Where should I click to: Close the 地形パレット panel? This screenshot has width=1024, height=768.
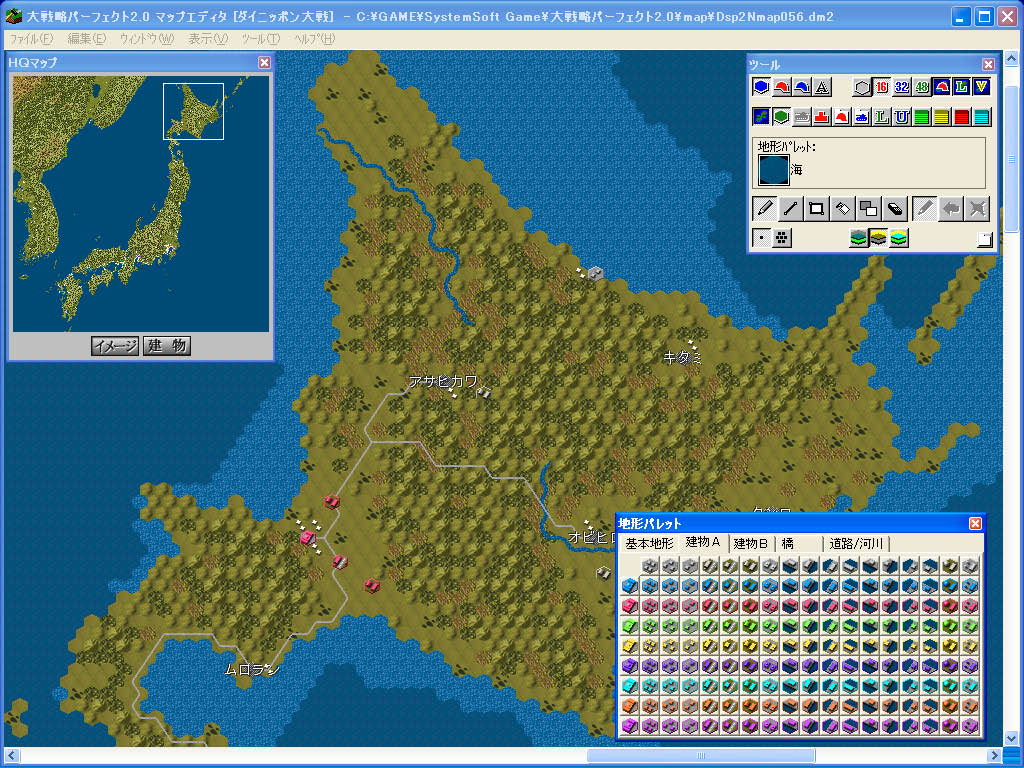(x=975, y=523)
